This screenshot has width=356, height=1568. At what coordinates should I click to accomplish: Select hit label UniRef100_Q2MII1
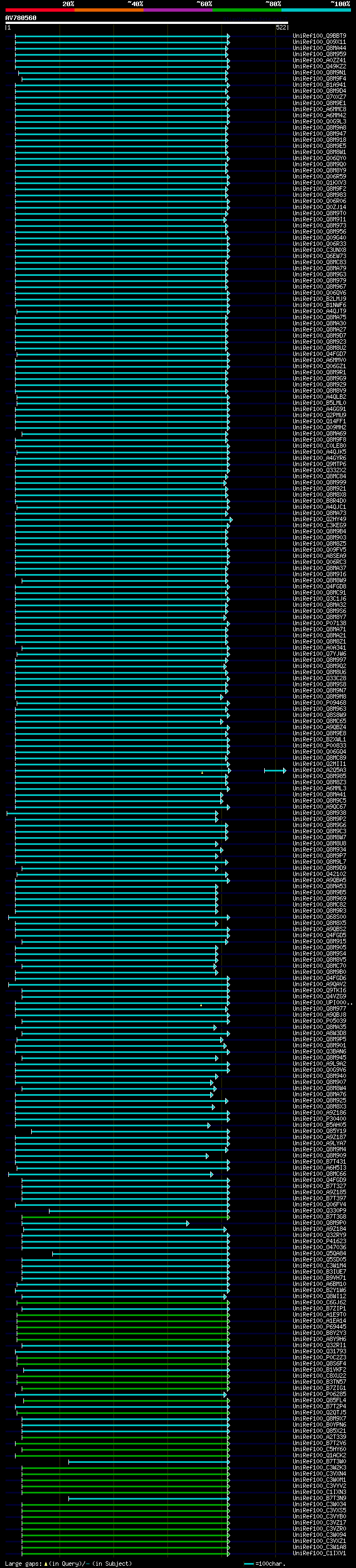(x=319, y=764)
